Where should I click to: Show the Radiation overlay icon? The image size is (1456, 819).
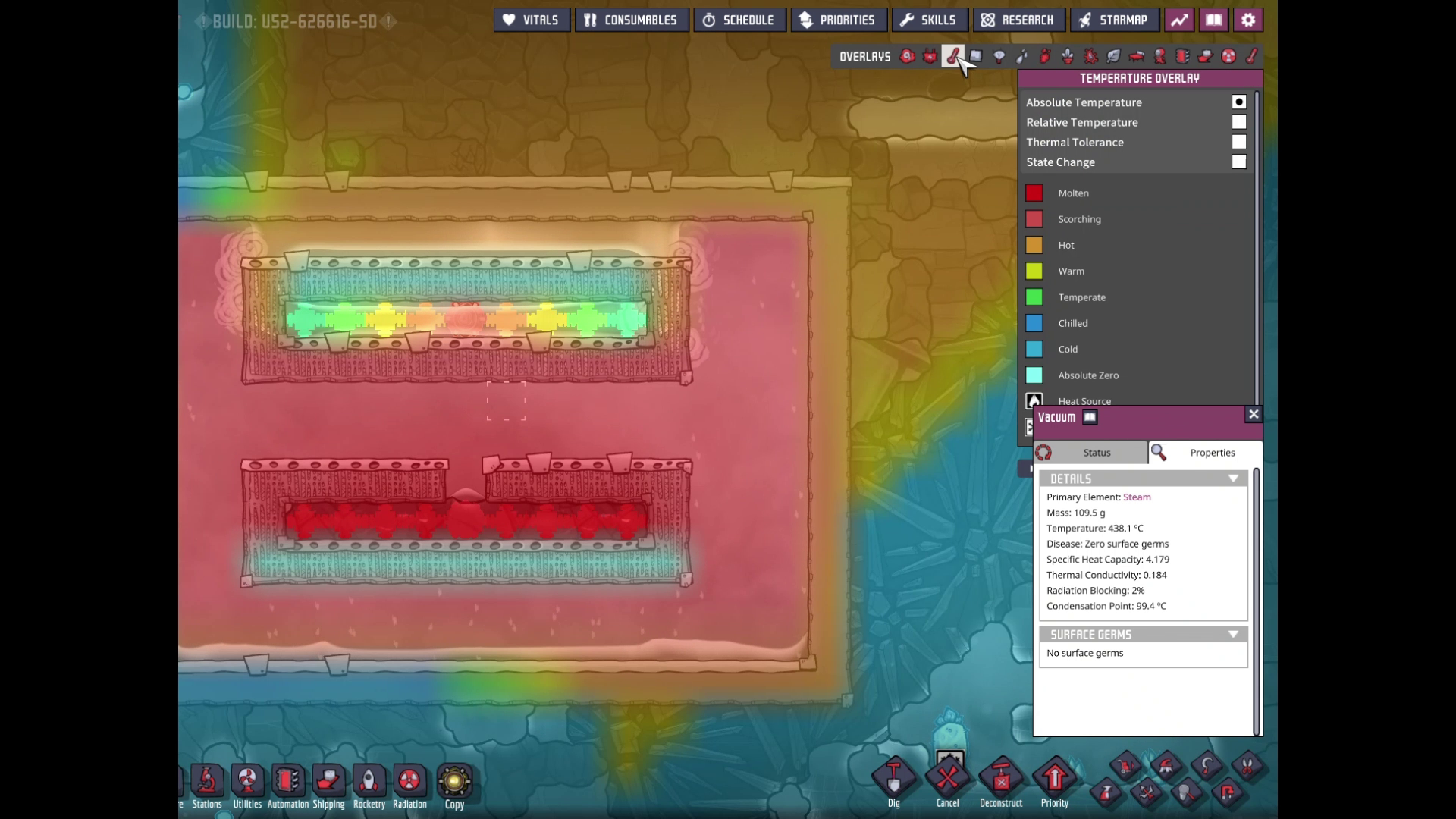coord(1228,56)
